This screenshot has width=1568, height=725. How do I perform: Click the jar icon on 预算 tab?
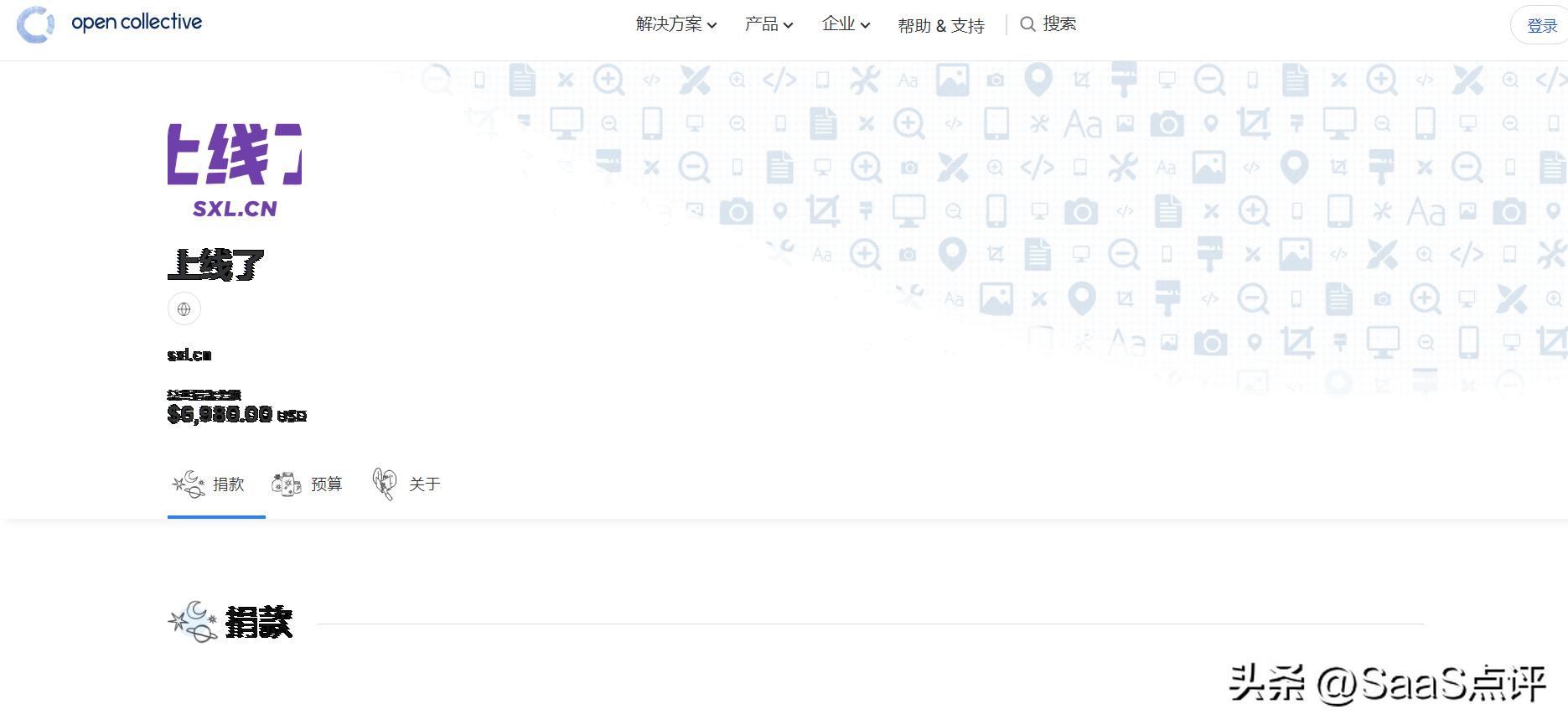tap(287, 484)
